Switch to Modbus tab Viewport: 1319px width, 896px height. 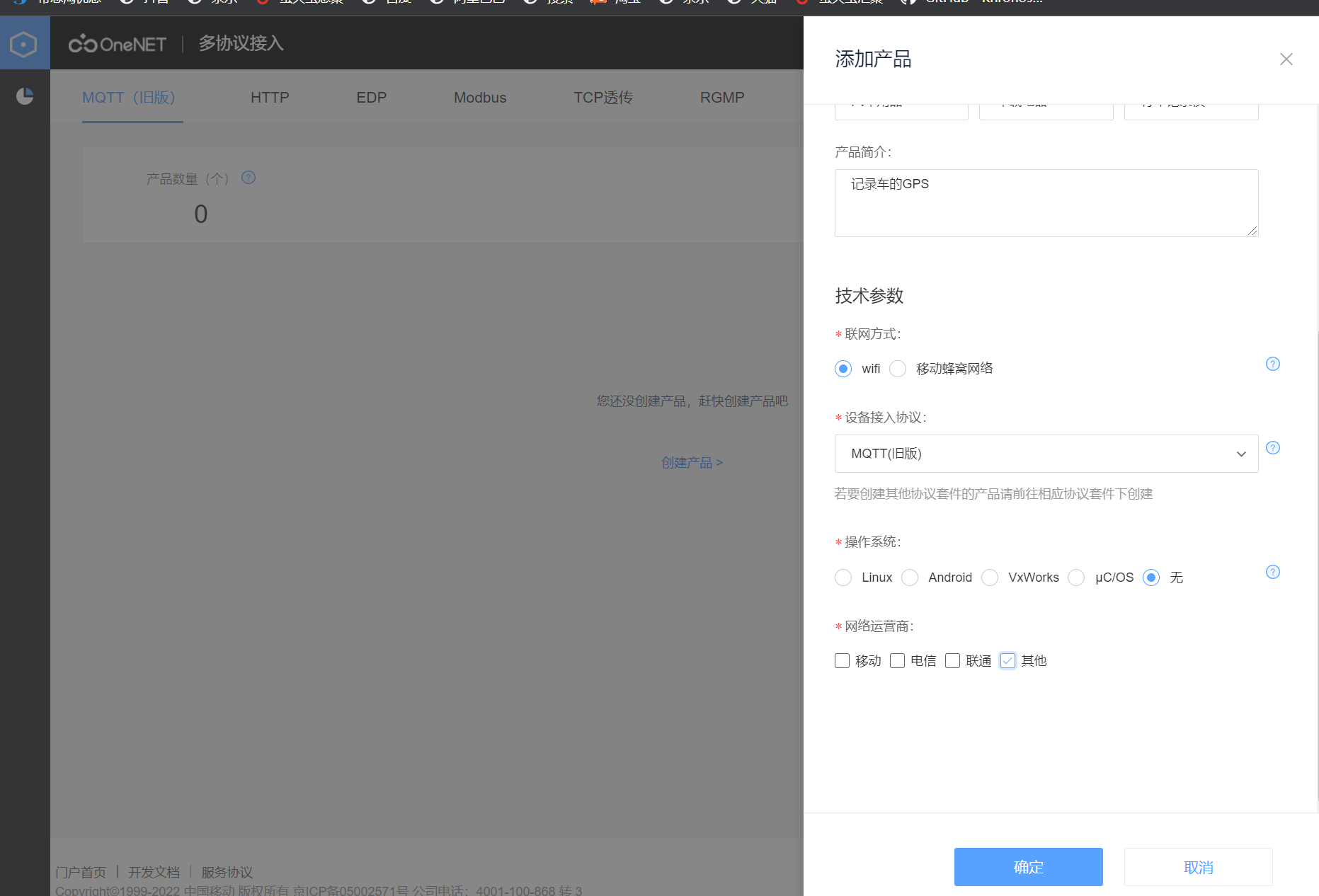(480, 98)
